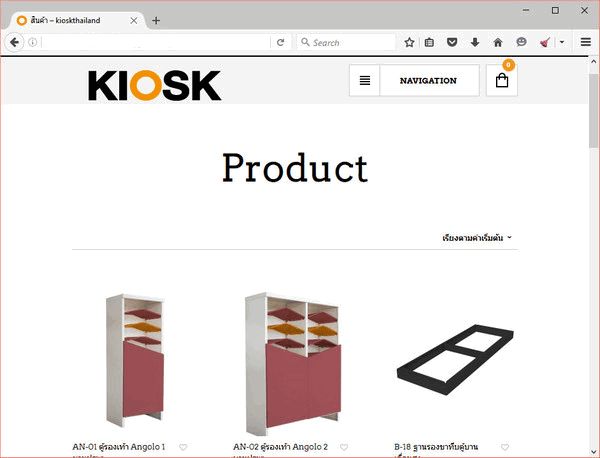This screenshot has width=600, height=458.
Task: Open the smiley face toolbar icon
Action: 521,42
